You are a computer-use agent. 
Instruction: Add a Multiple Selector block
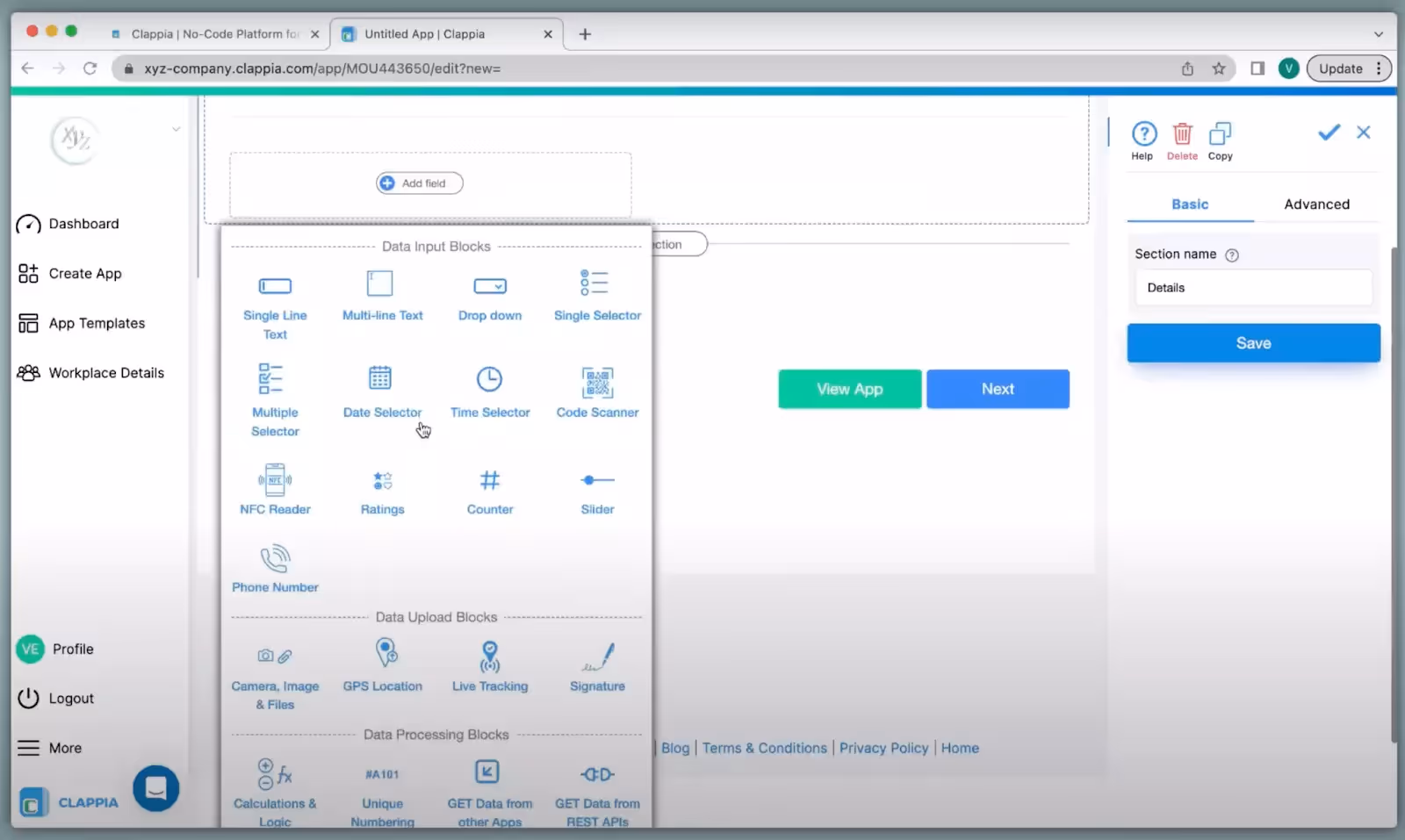coord(275,400)
